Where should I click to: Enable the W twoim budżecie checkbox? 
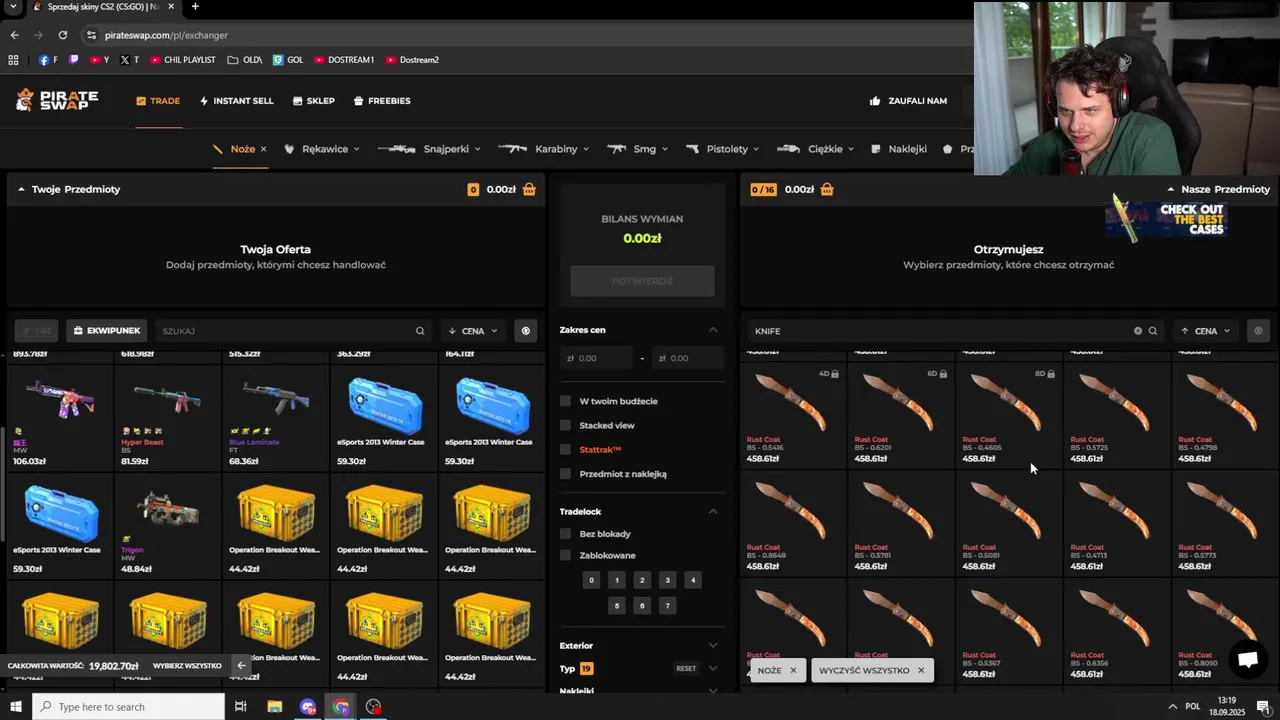(x=565, y=401)
